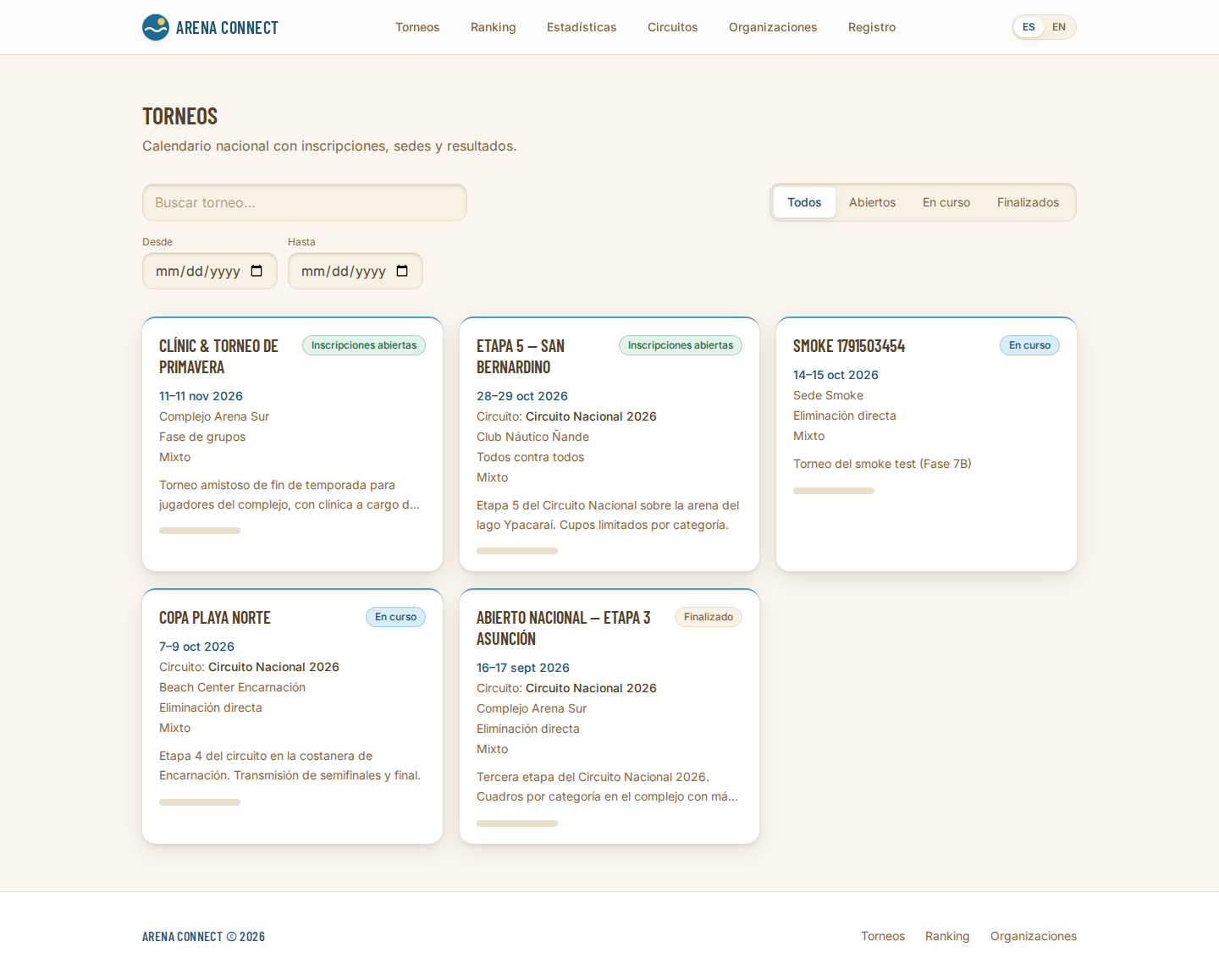This screenshot has height=980, width=1219.
Task: Open the Organizaciones link in the footer
Action: [1034, 936]
